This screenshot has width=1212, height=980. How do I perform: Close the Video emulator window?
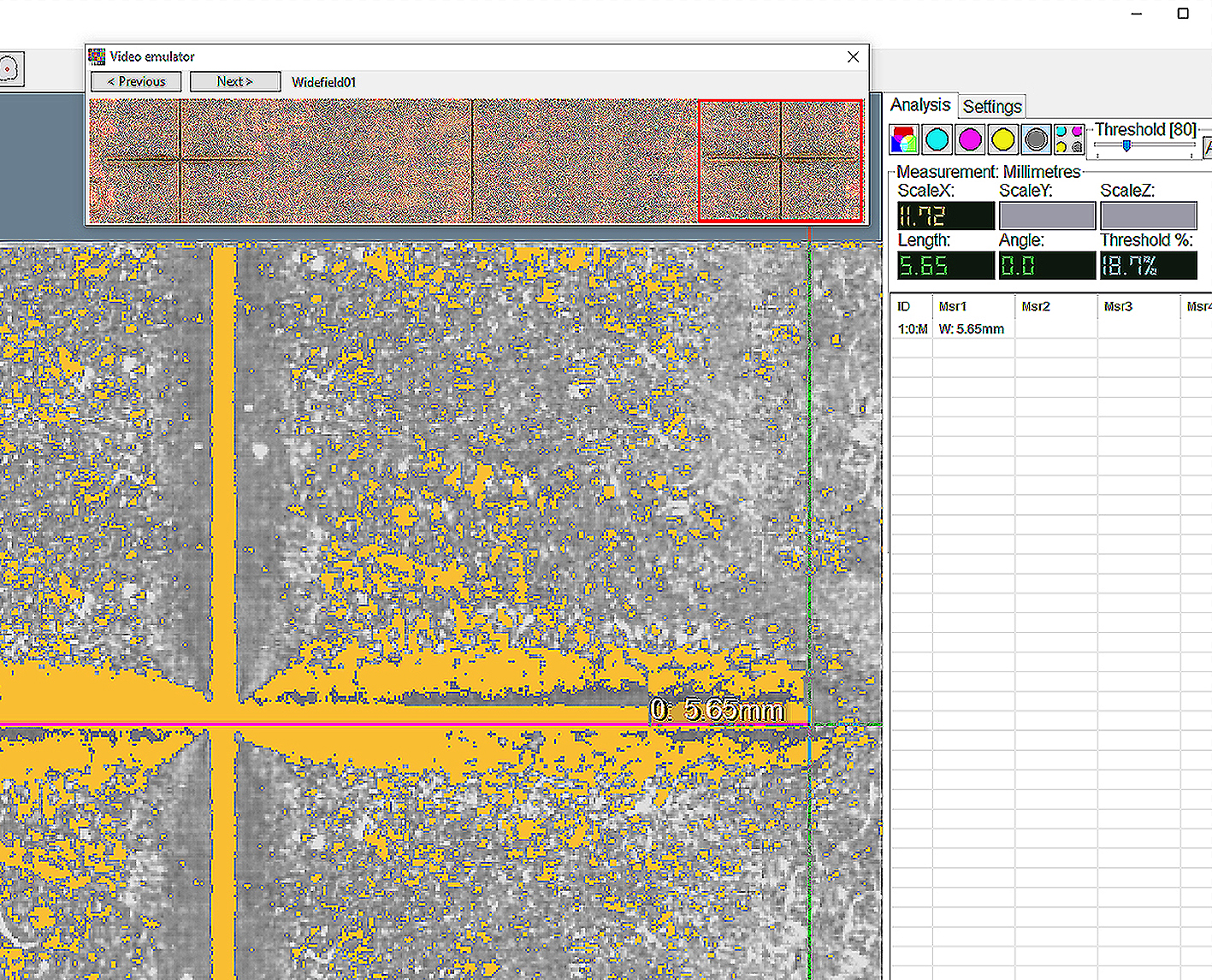(x=853, y=56)
